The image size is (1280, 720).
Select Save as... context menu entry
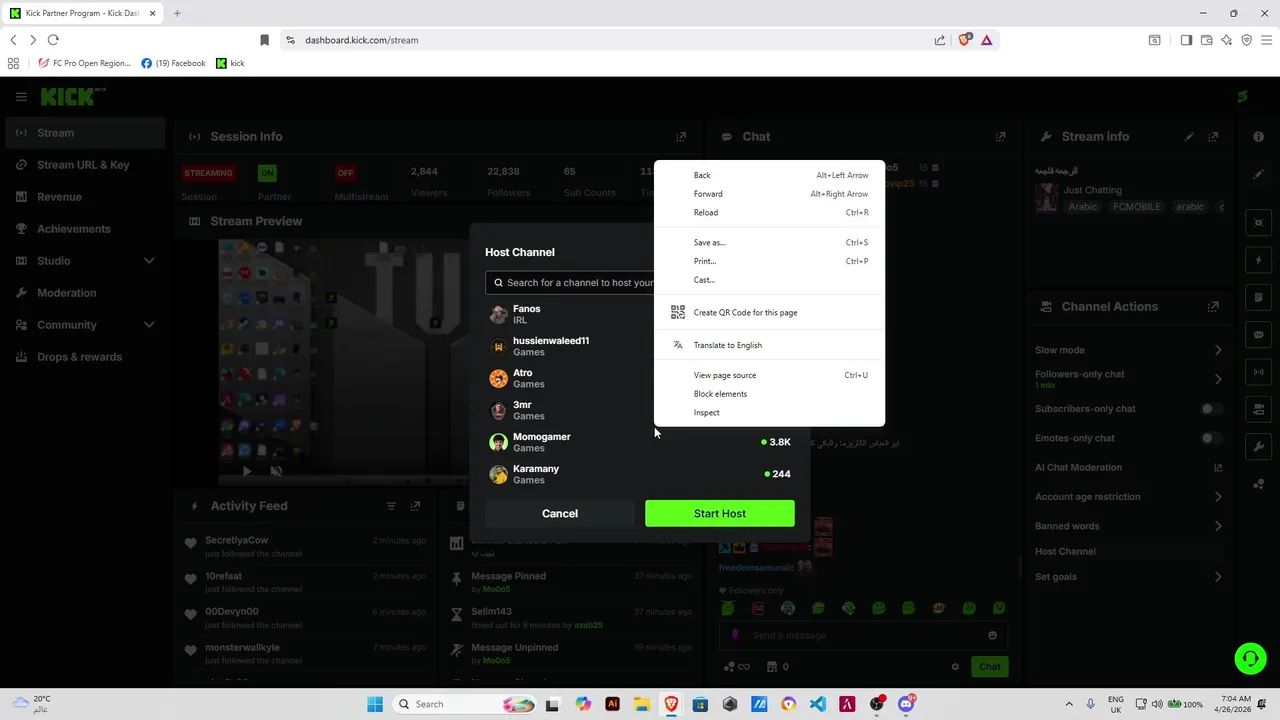coord(769,243)
